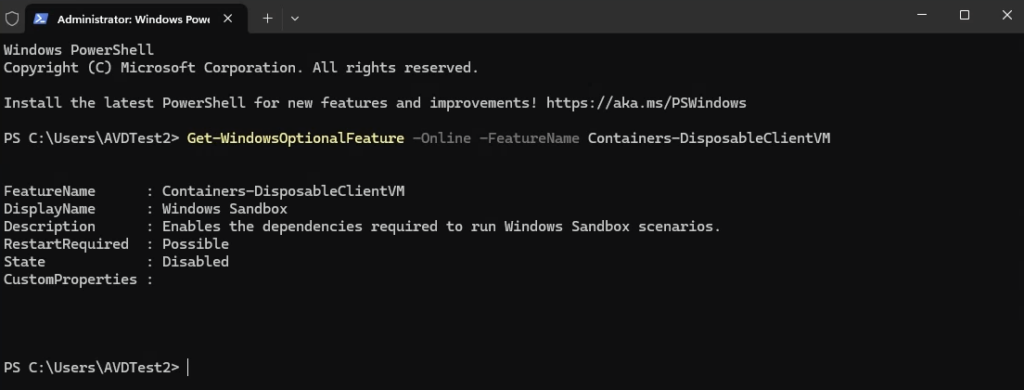Click Containers-DisposableClientVM in the command line

[x=709, y=138]
